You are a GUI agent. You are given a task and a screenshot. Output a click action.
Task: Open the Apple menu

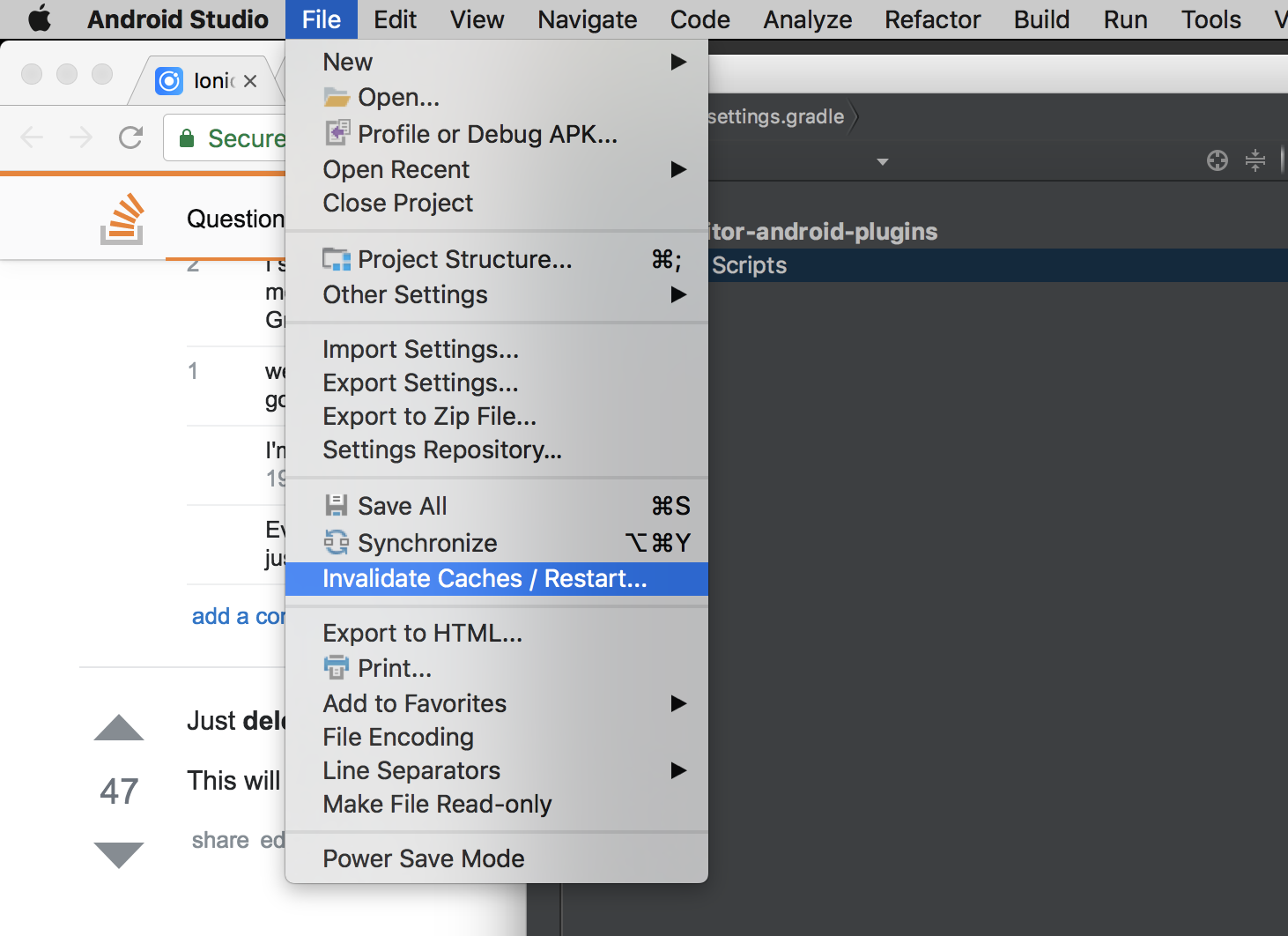40,19
